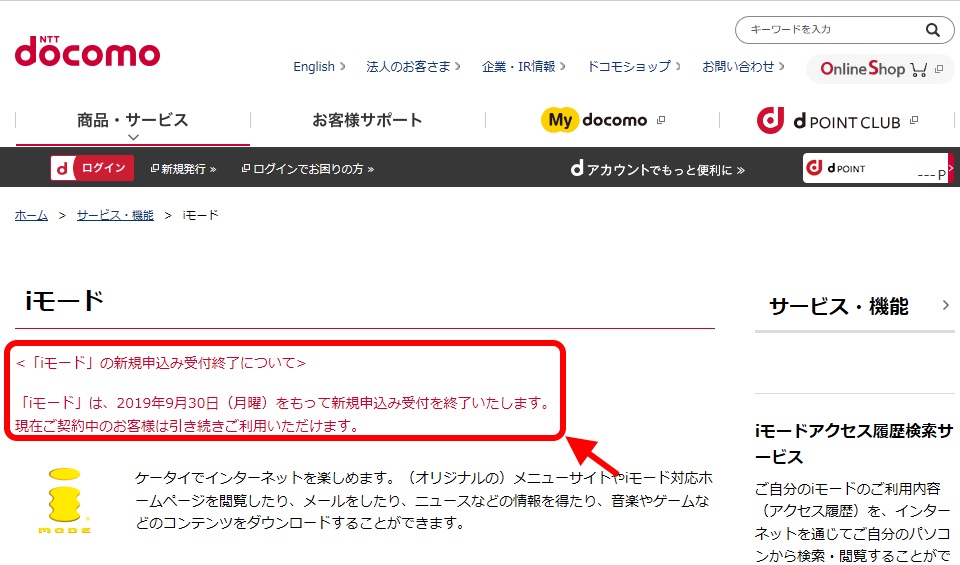Screen dimensions: 960x565
Task: Open ログインでお困りの方 link
Action: (x=307, y=168)
